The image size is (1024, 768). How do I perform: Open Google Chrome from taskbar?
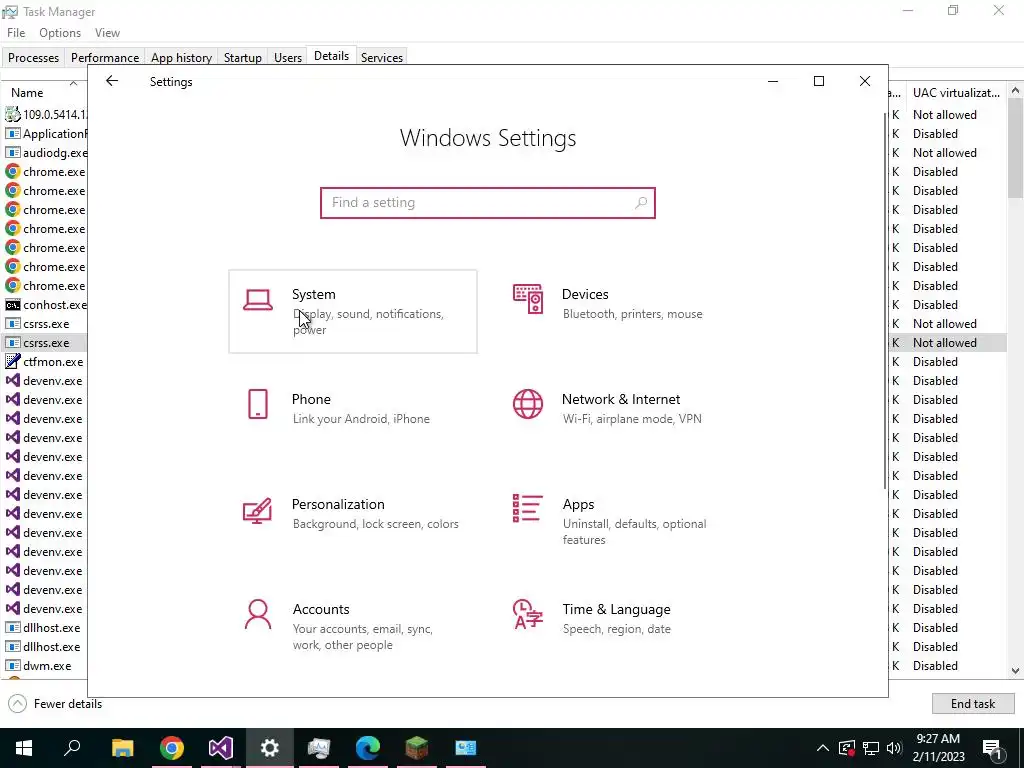[172, 748]
